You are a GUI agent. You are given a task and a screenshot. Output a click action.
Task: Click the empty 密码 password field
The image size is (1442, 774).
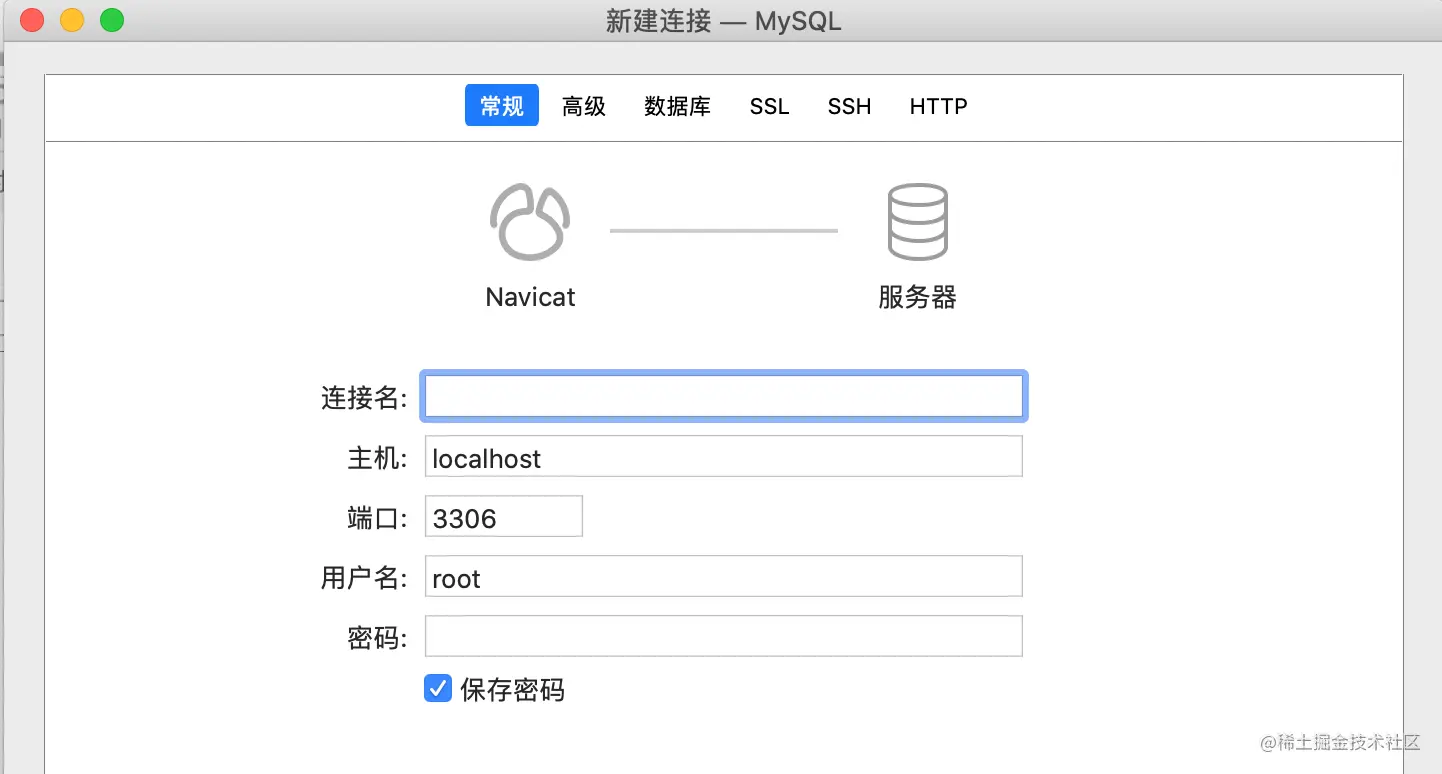pos(723,636)
